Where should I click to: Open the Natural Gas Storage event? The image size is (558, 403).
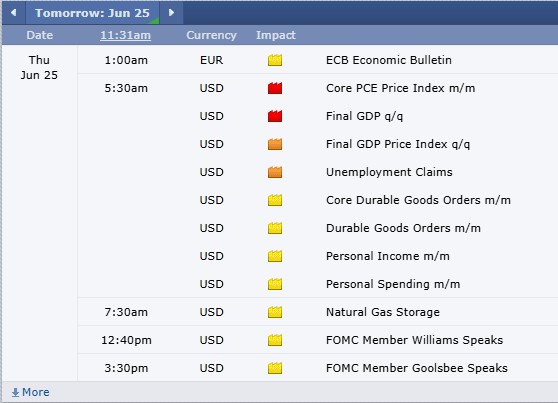[x=383, y=312]
